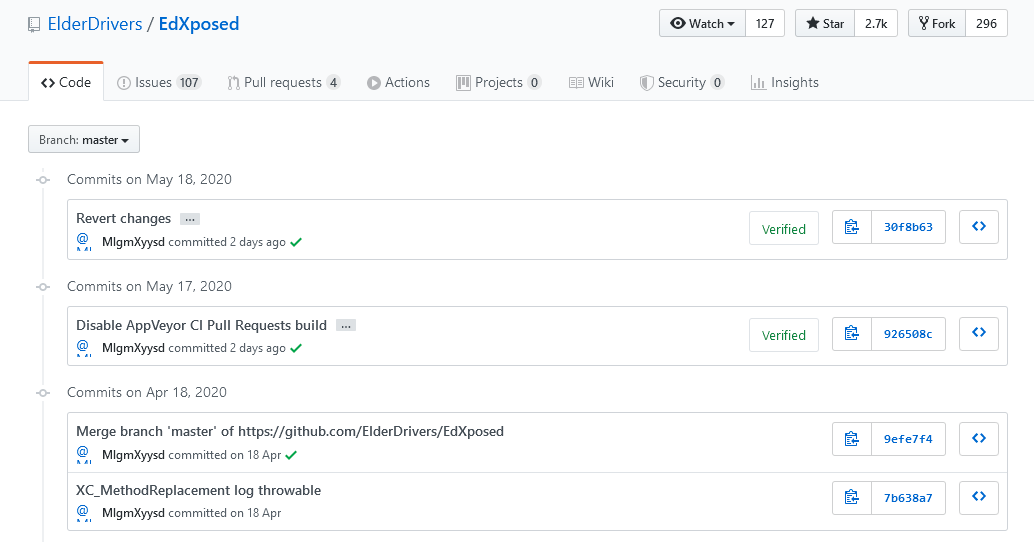Viewport: 1034px width, 542px height.
Task: Click Verified badge on commit 30f8b63
Action: pos(784,229)
